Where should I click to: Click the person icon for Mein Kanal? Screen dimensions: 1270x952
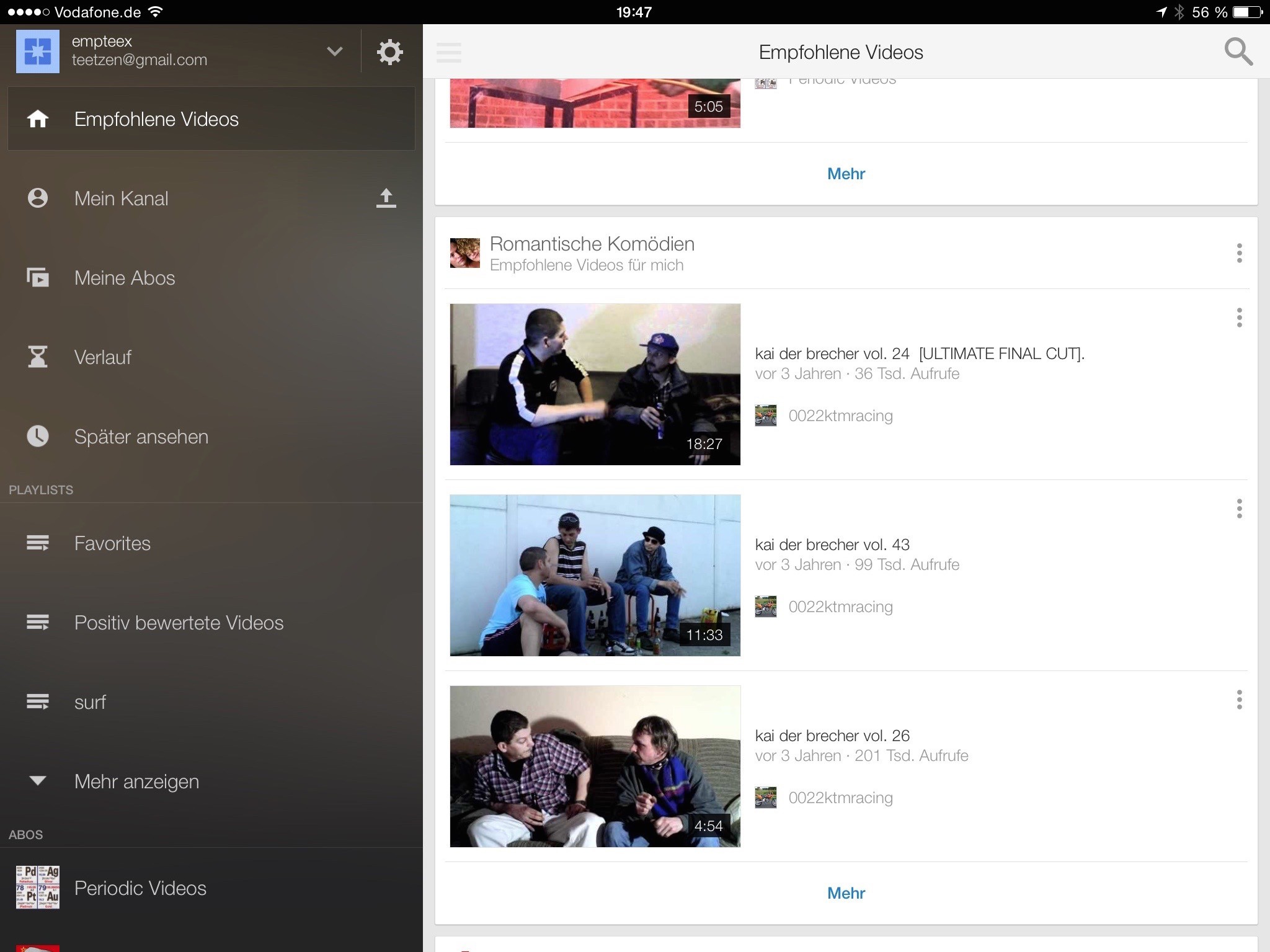(x=37, y=198)
